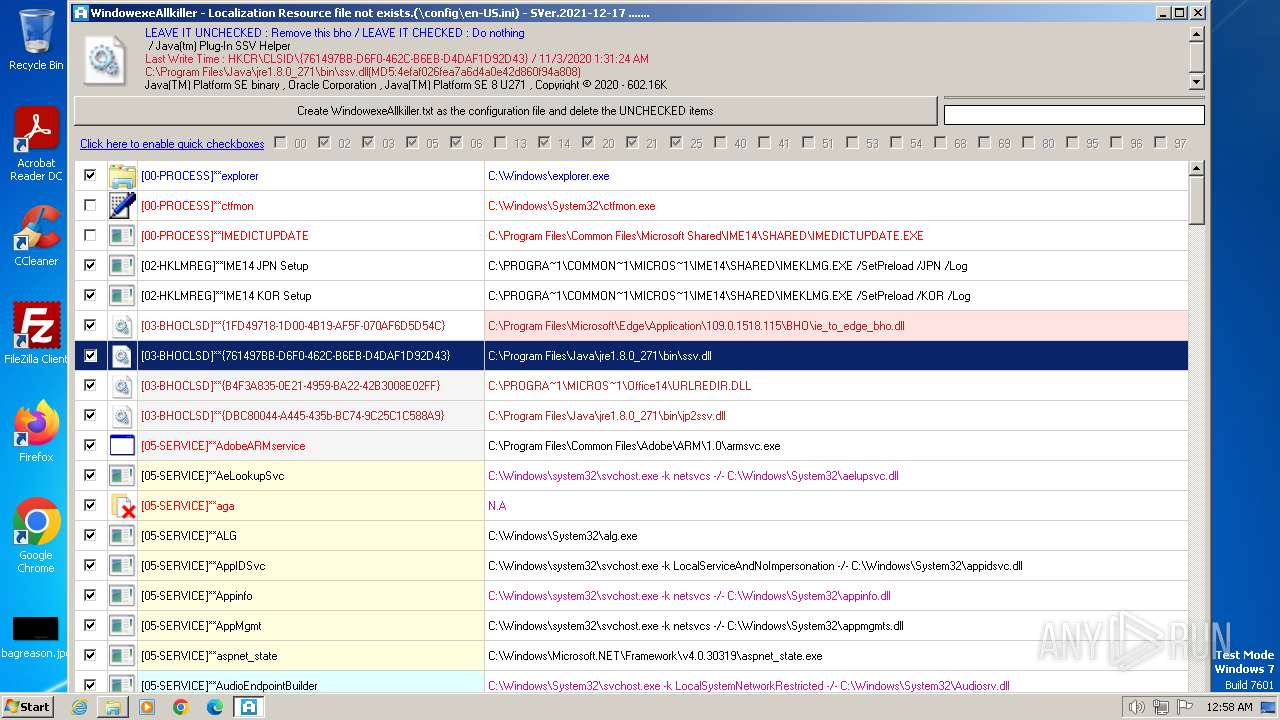Open FileZilla Client desktop shortcut

tap(36, 333)
